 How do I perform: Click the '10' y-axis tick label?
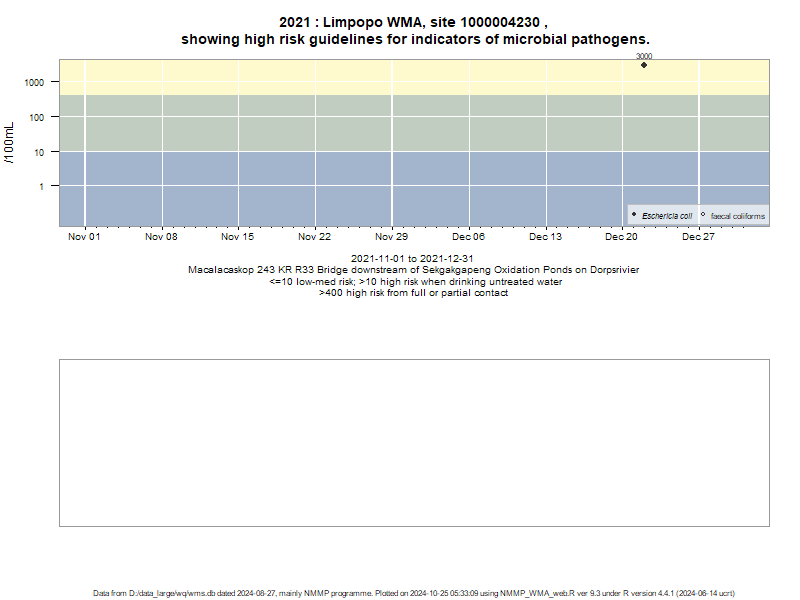(39, 153)
